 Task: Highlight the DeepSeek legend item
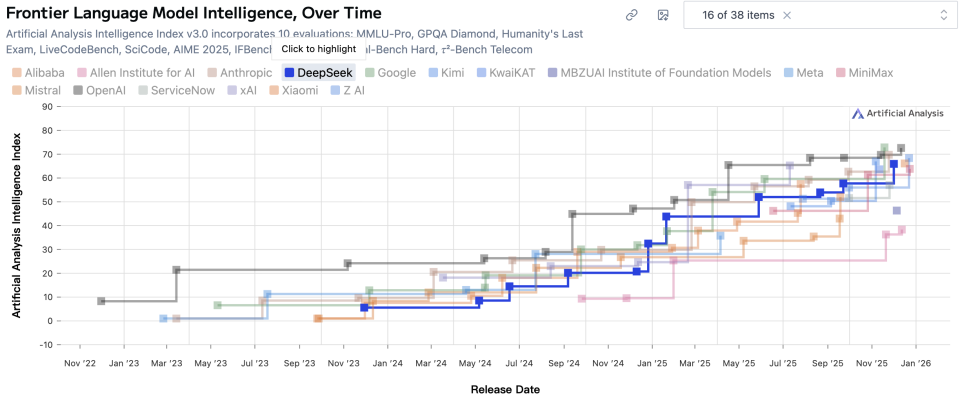[318, 73]
